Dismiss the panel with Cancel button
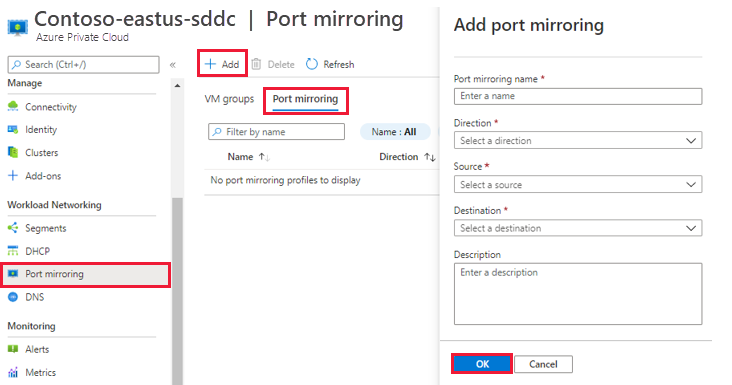Image resolution: width=732 pixels, height=385 pixels. coord(543,364)
